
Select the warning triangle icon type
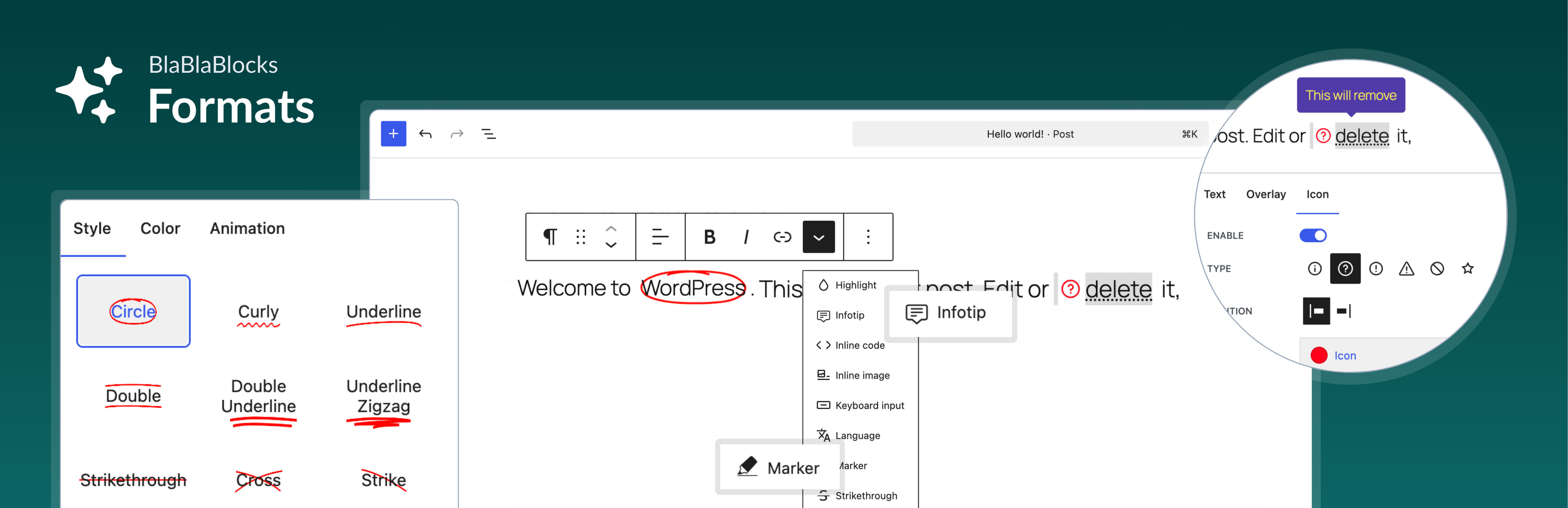[x=1406, y=269]
